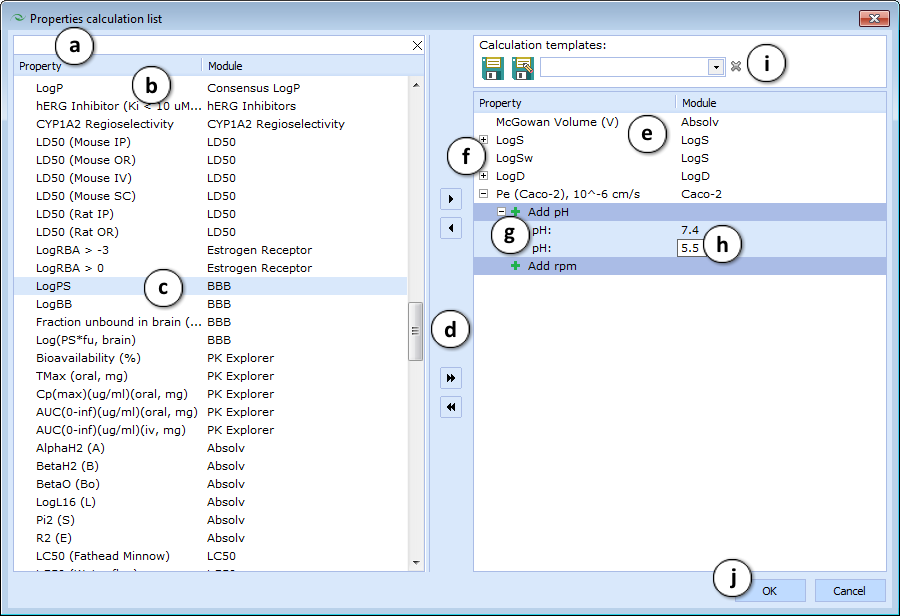Screen dimensions: 900x616
Task: Click the right list Property column header
Action: (575, 103)
